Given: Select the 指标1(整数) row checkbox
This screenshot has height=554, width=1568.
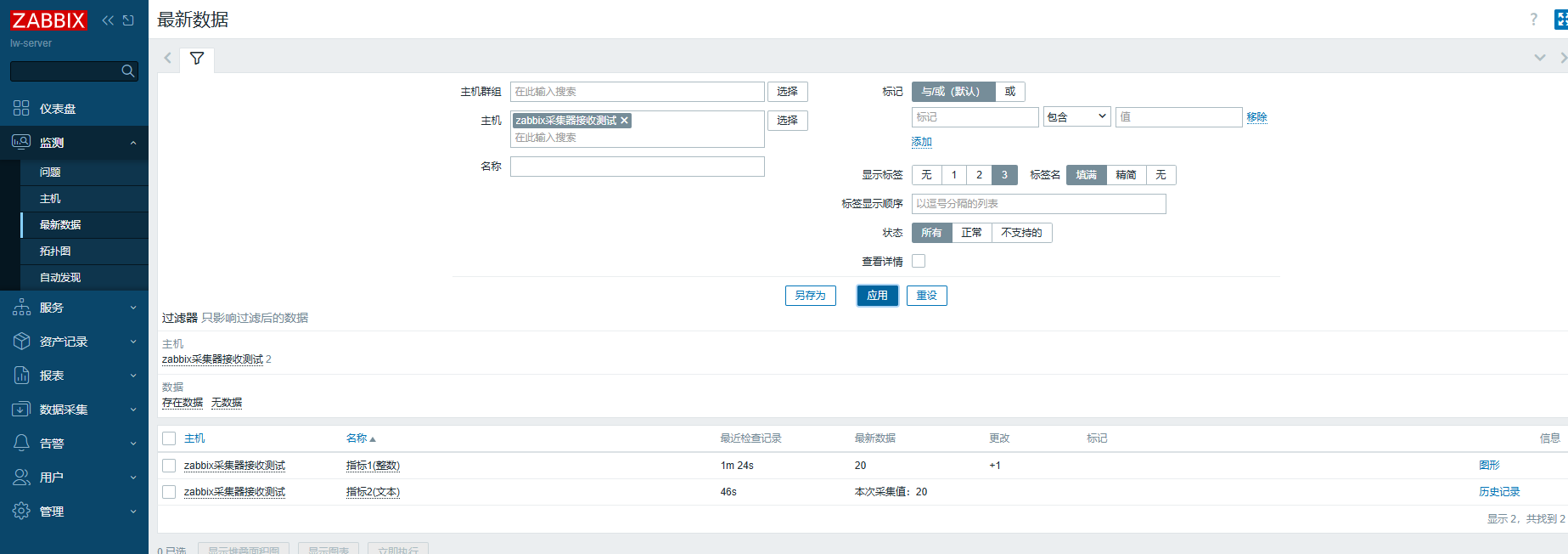Looking at the screenshot, I should coord(169,466).
